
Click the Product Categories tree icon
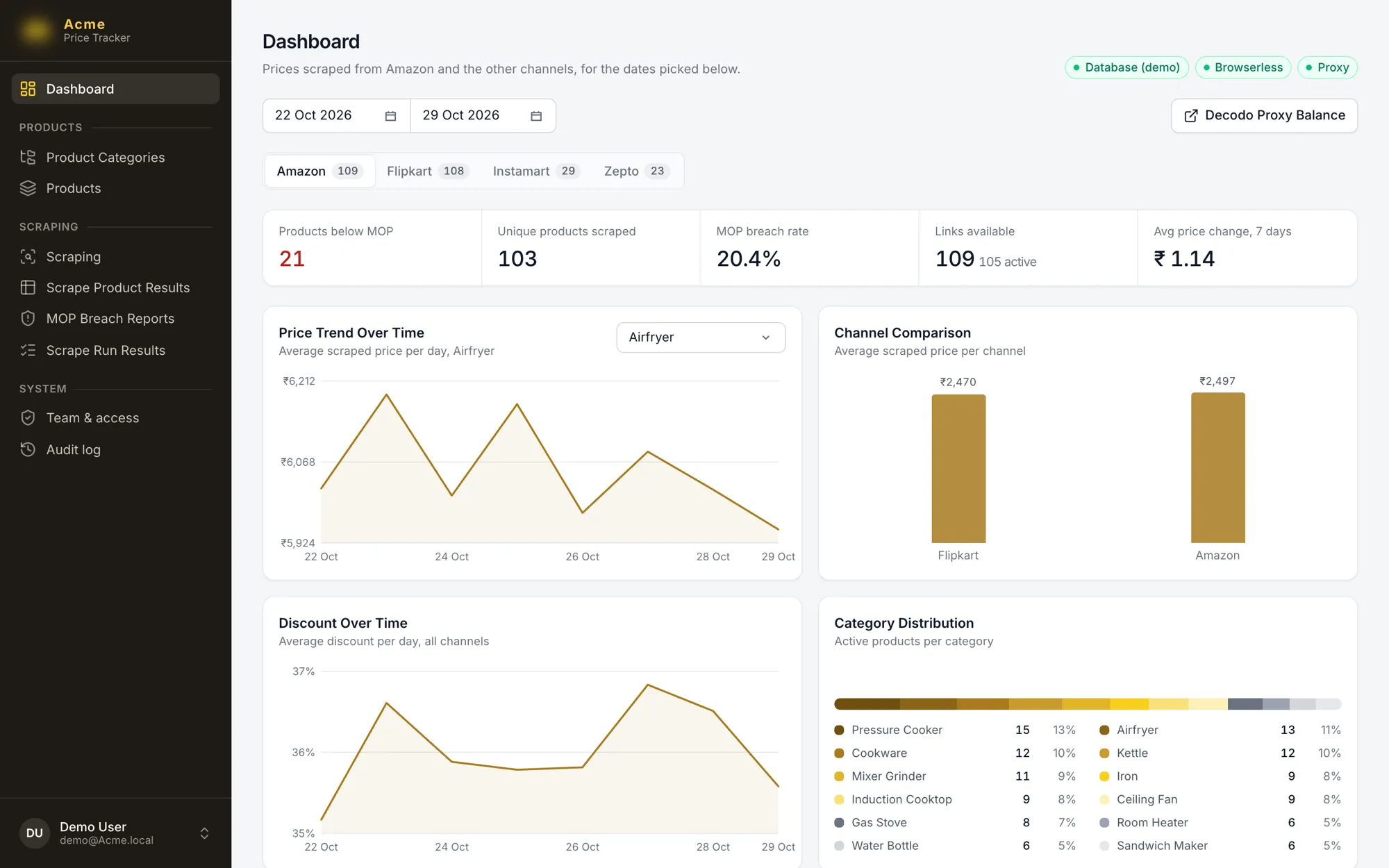click(28, 158)
